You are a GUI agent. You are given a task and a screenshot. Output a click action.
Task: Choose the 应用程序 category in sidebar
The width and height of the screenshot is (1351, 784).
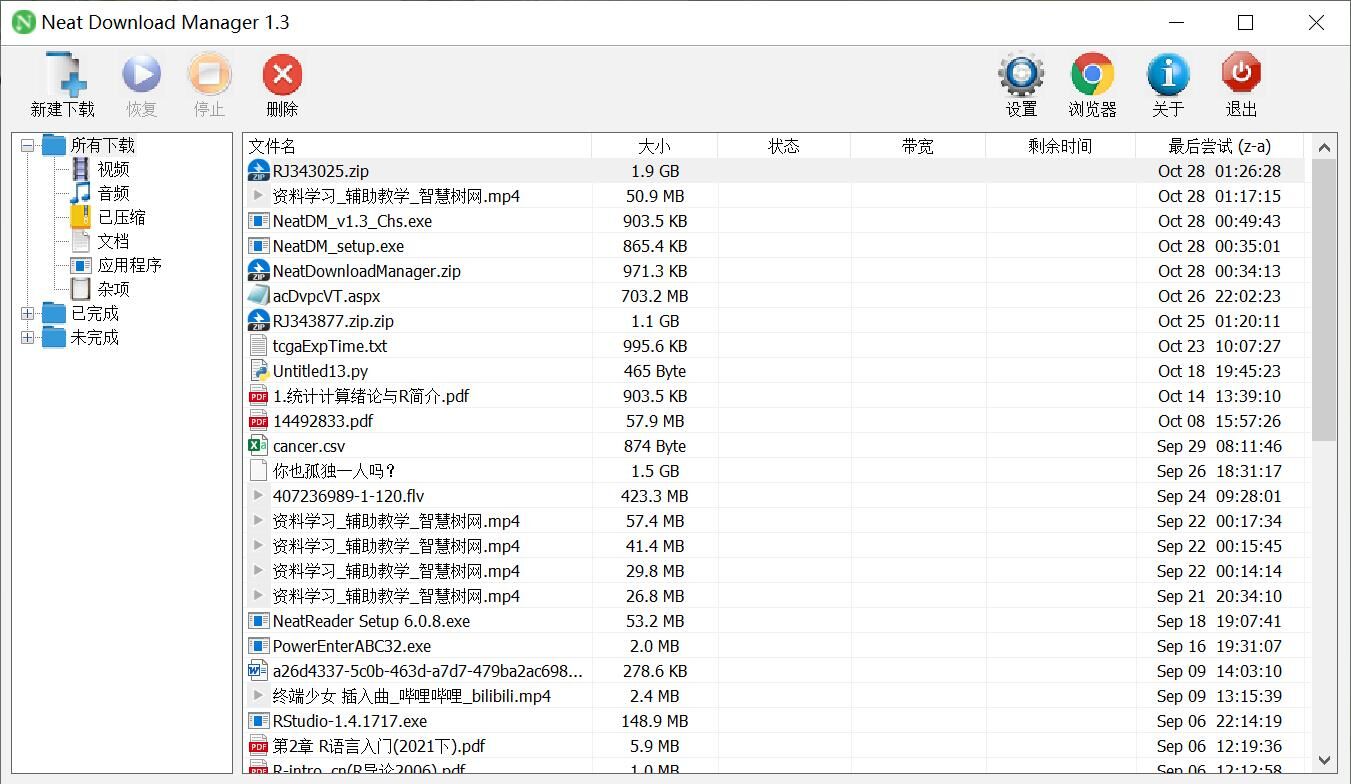pos(129,266)
